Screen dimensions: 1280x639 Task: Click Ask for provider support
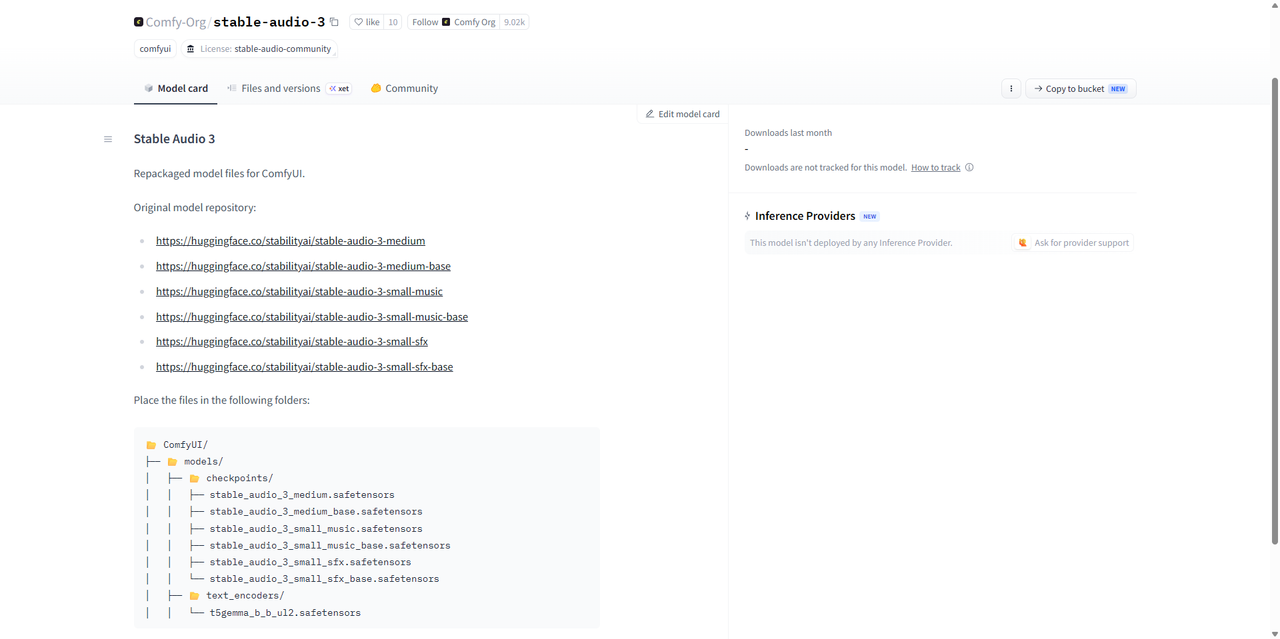pos(1074,243)
